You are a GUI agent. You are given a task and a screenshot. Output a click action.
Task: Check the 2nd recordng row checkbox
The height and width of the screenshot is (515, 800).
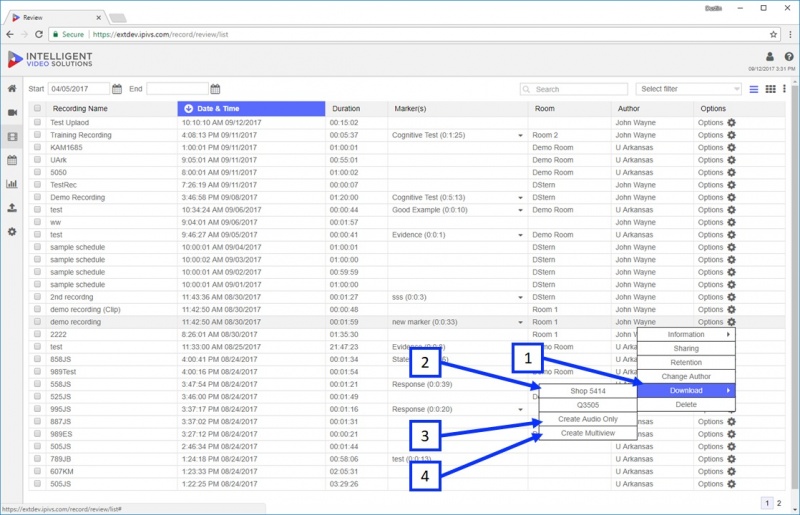coord(37,297)
